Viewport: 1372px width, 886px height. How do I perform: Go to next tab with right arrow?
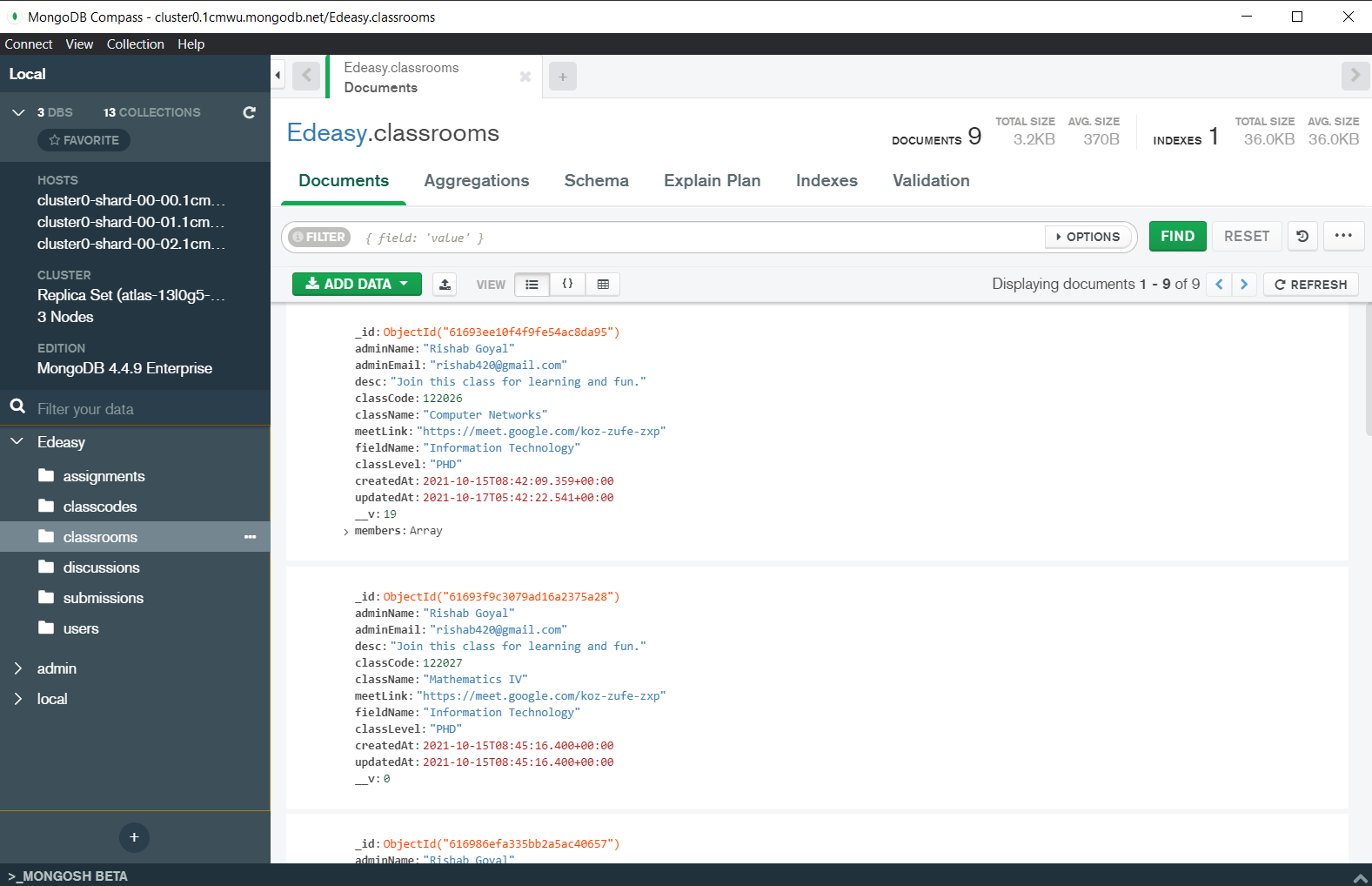[x=1355, y=76]
